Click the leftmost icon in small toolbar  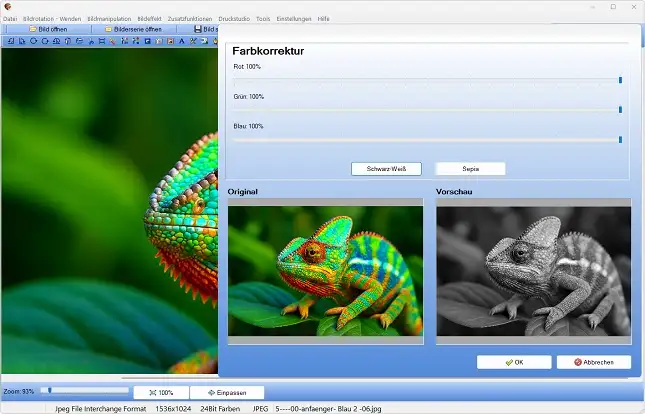tap(9, 41)
